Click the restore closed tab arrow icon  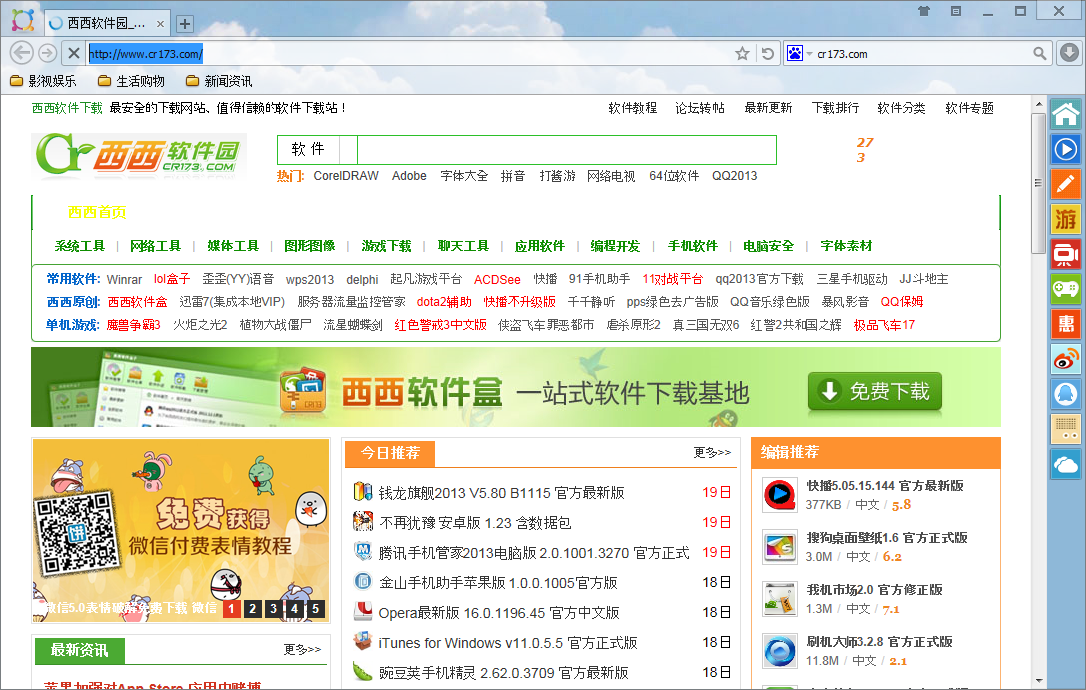click(x=767, y=53)
